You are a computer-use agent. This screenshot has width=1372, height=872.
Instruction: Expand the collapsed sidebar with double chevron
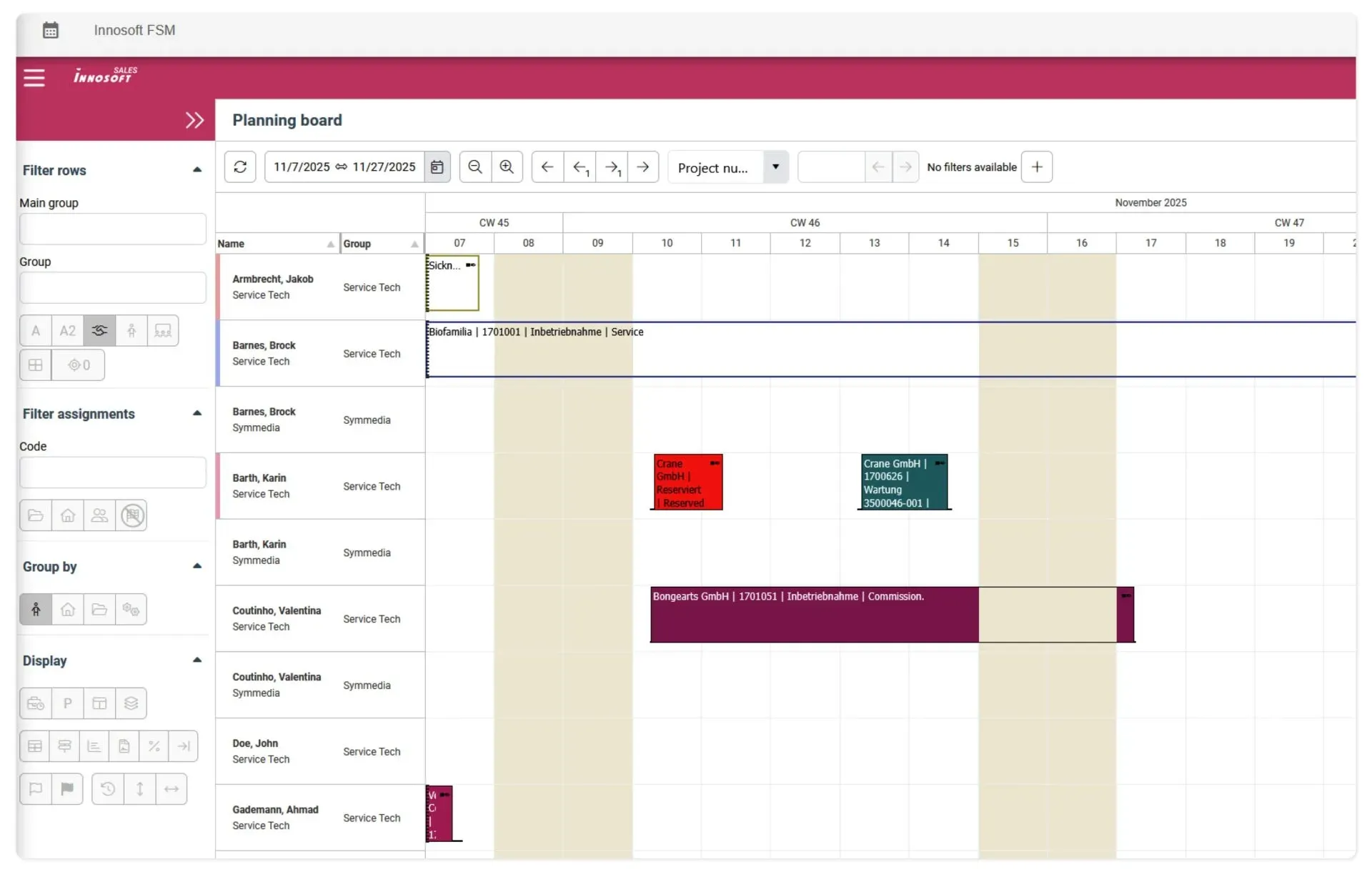[x=194, y=120]
